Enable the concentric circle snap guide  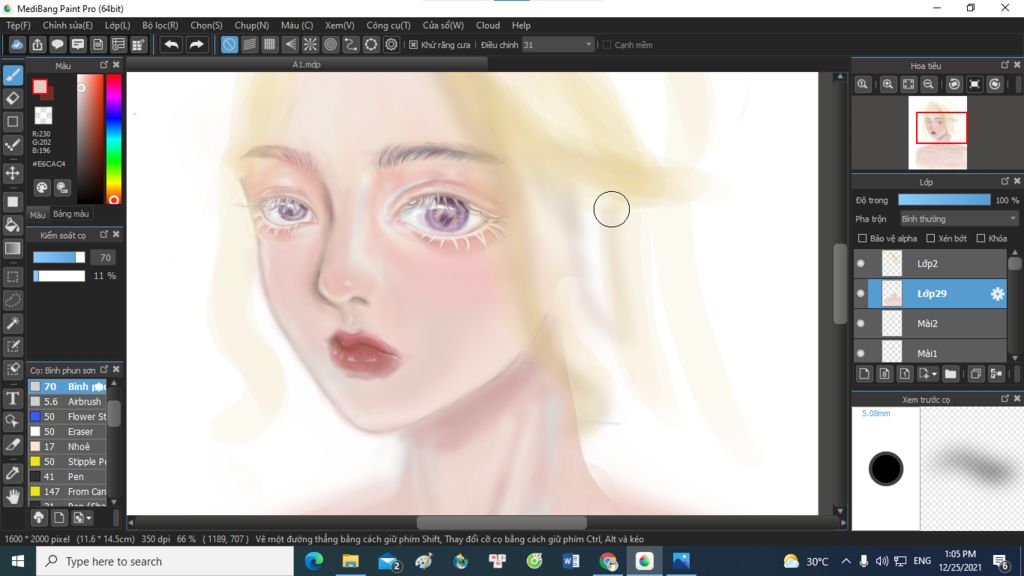(x=330, y=44)
